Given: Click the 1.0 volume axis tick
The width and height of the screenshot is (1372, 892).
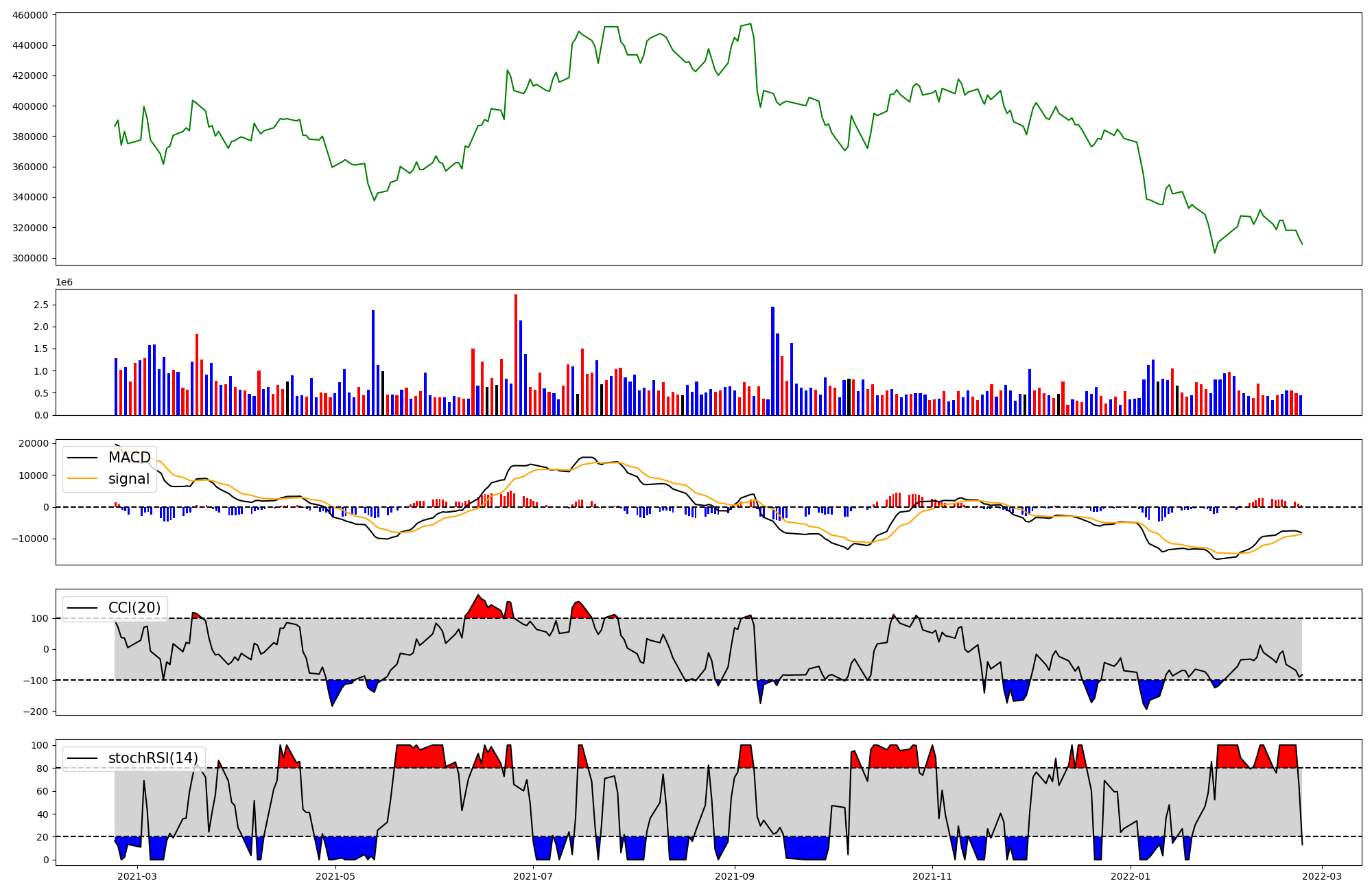Looking at the screenshot, I should pos(40,371).
